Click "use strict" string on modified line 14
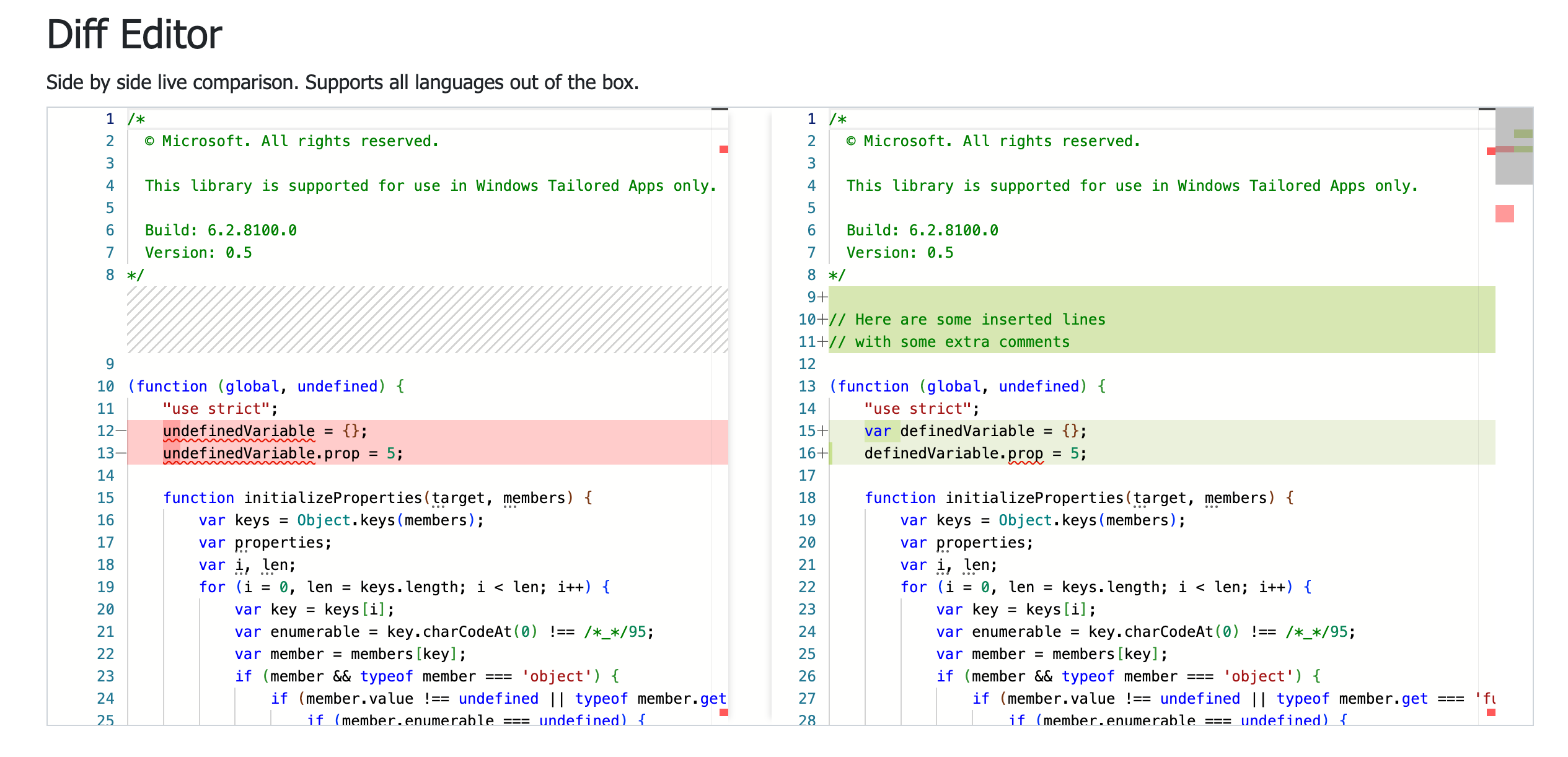1568x757 pixels. 918,408
